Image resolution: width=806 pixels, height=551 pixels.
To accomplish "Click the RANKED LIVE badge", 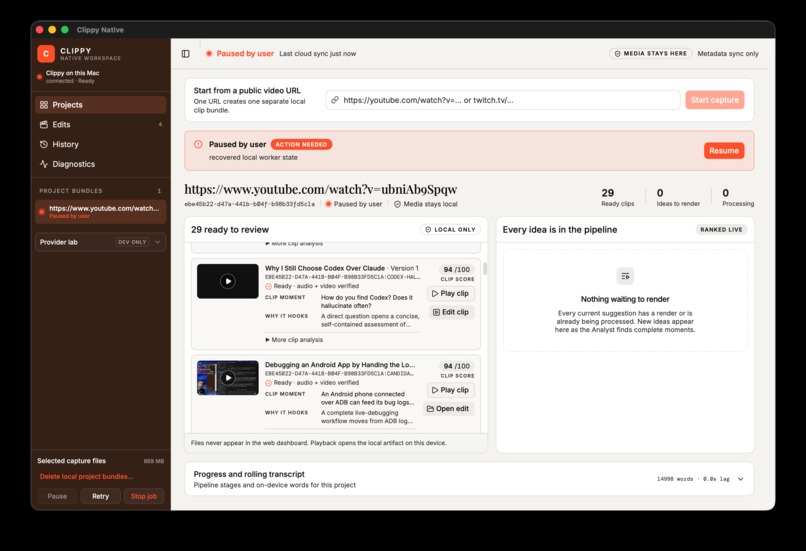I will click(x=721, y=230).
